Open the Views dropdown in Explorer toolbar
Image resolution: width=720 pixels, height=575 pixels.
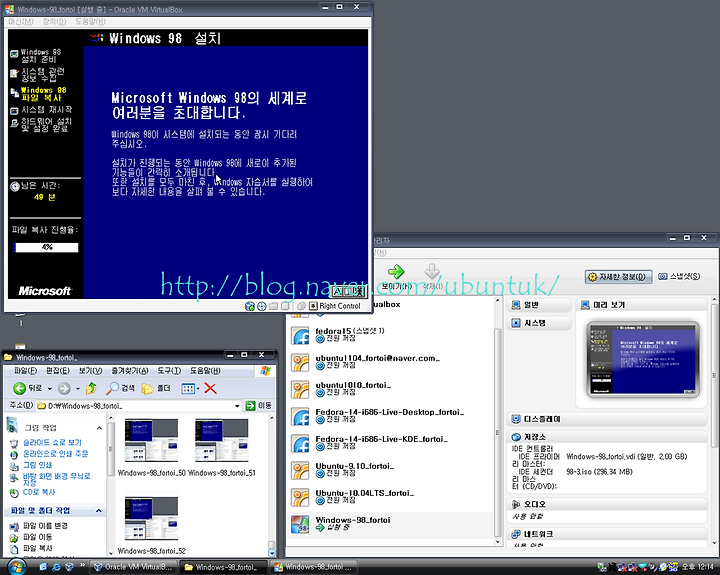point(191,389)
